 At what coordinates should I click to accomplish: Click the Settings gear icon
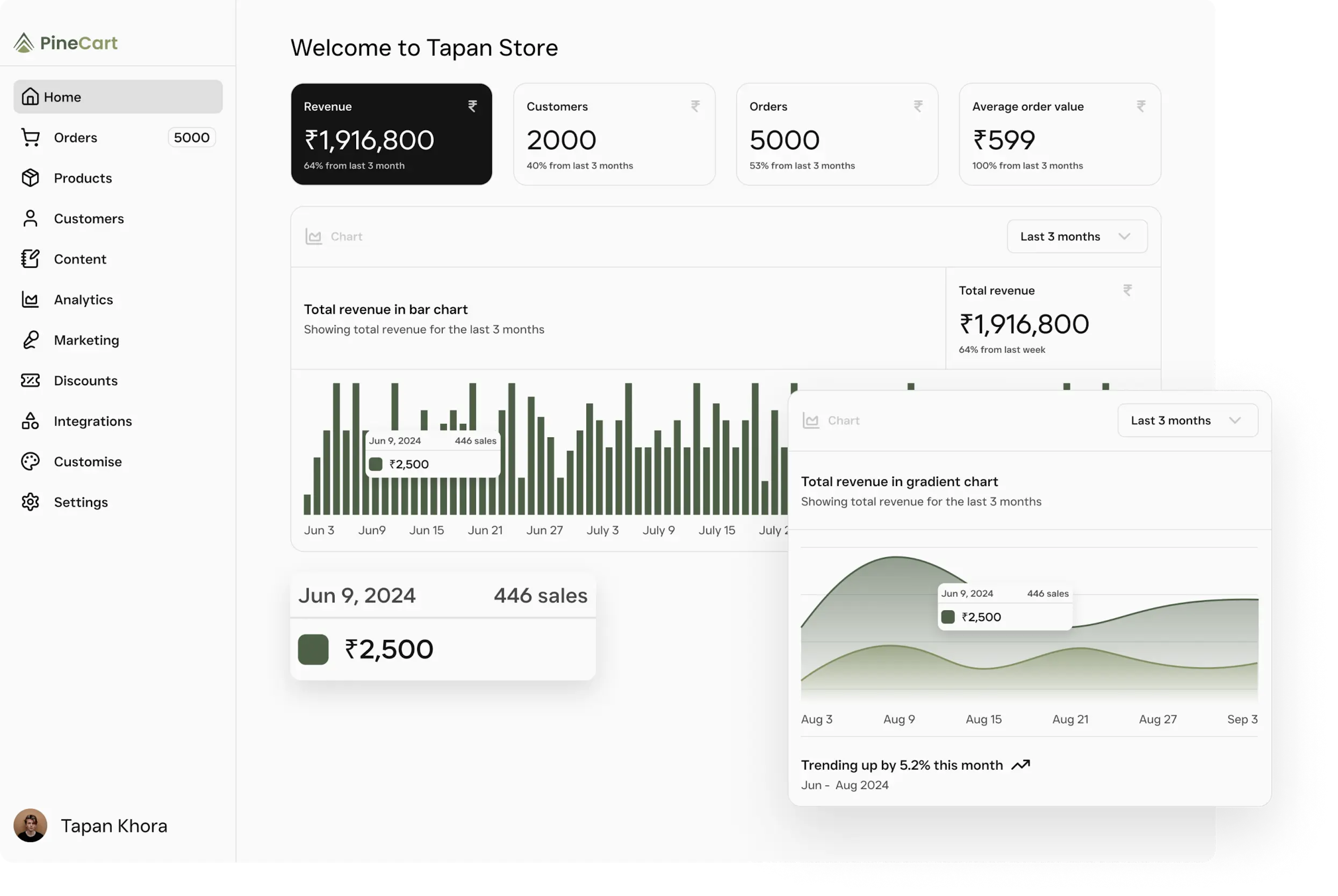[30, 502]
